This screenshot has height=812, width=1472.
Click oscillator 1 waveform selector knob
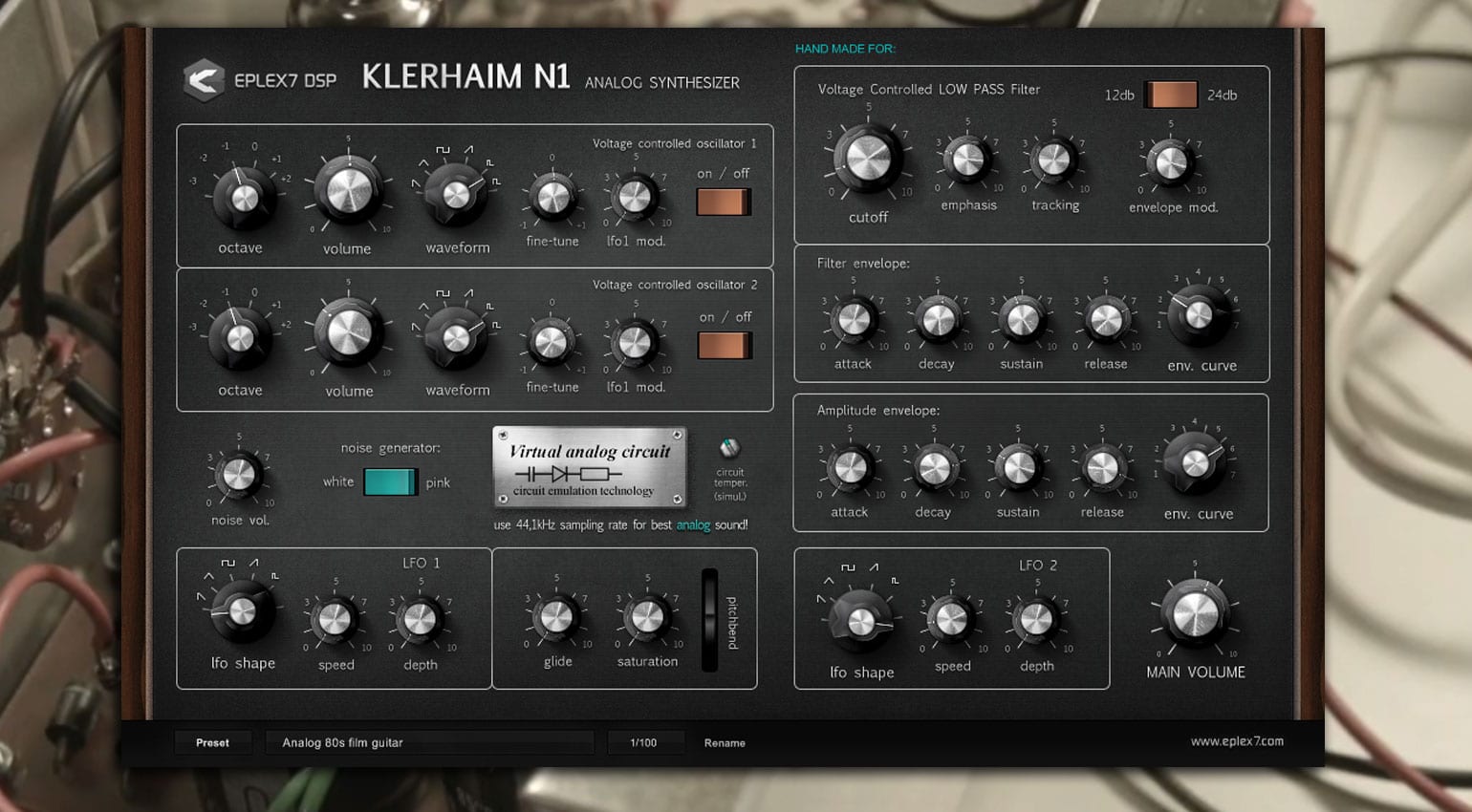pos(456,194)
